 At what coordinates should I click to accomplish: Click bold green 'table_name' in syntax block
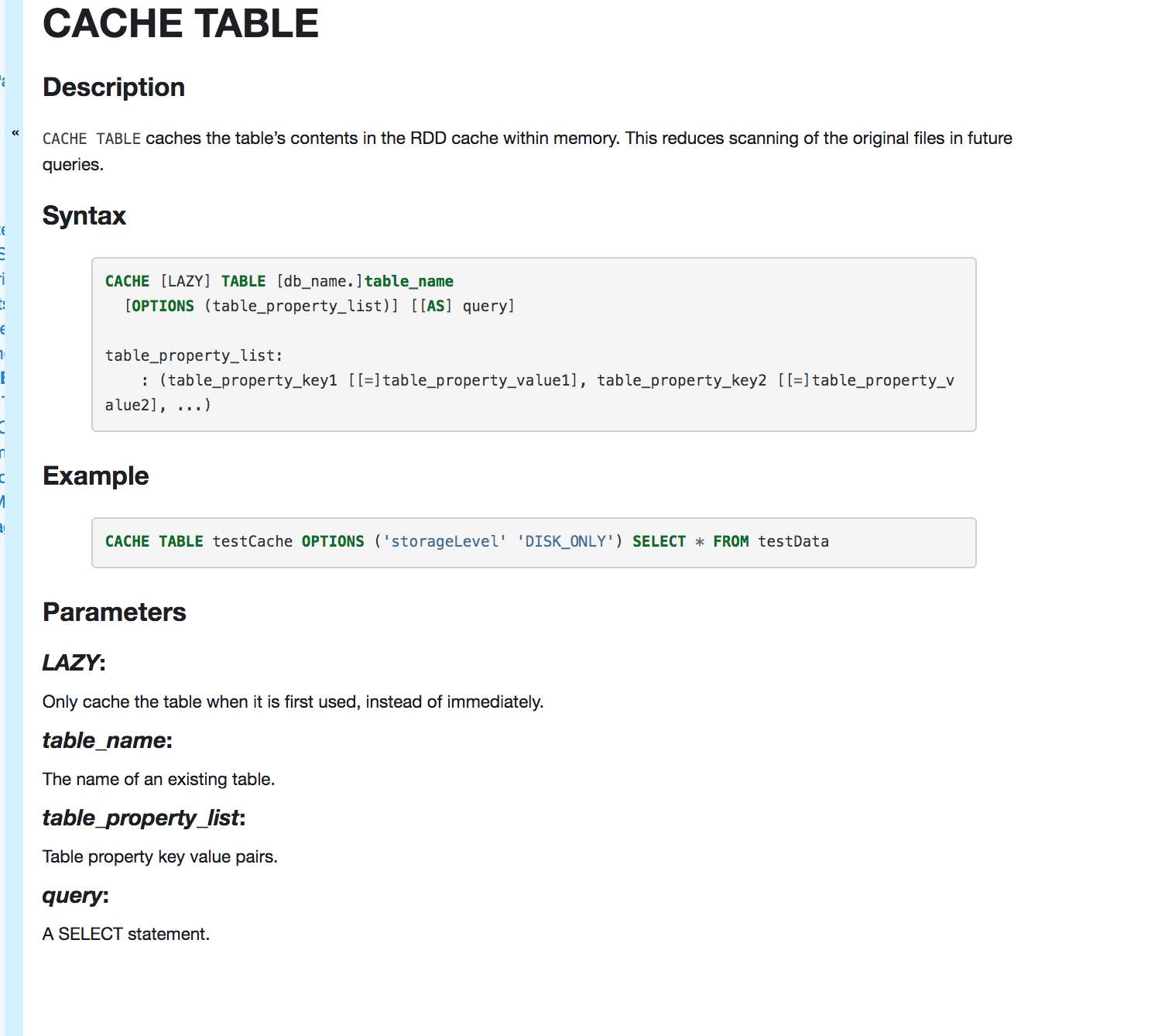tap(409, 281)
